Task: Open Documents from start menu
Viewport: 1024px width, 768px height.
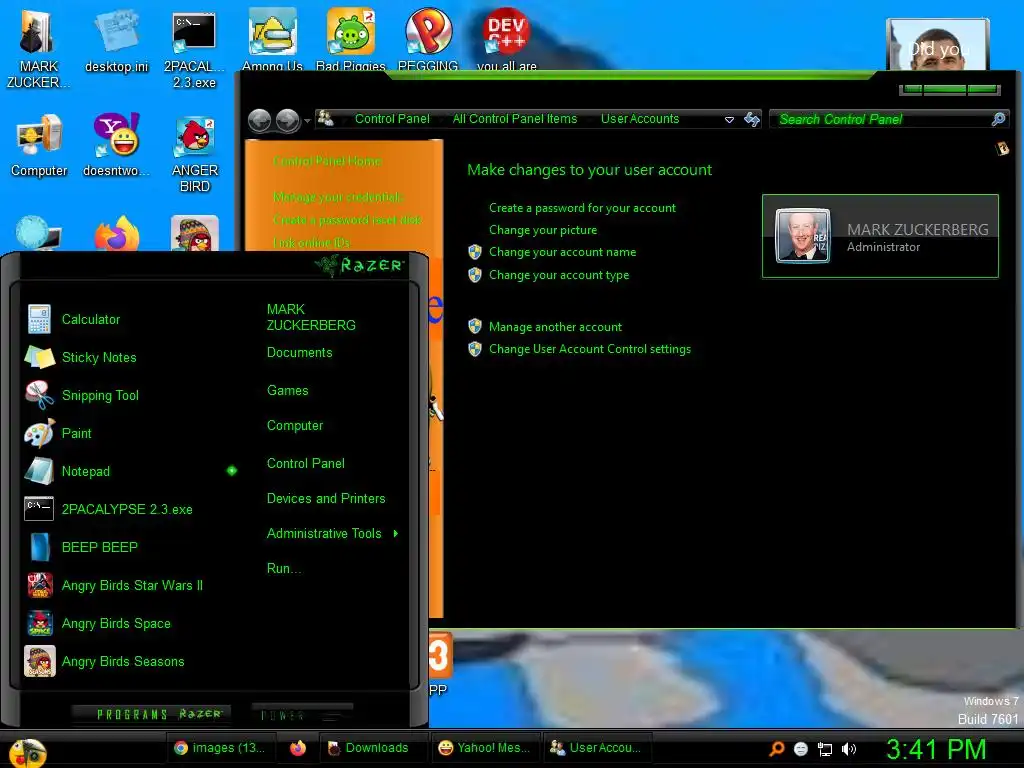Action: point(299,353)
